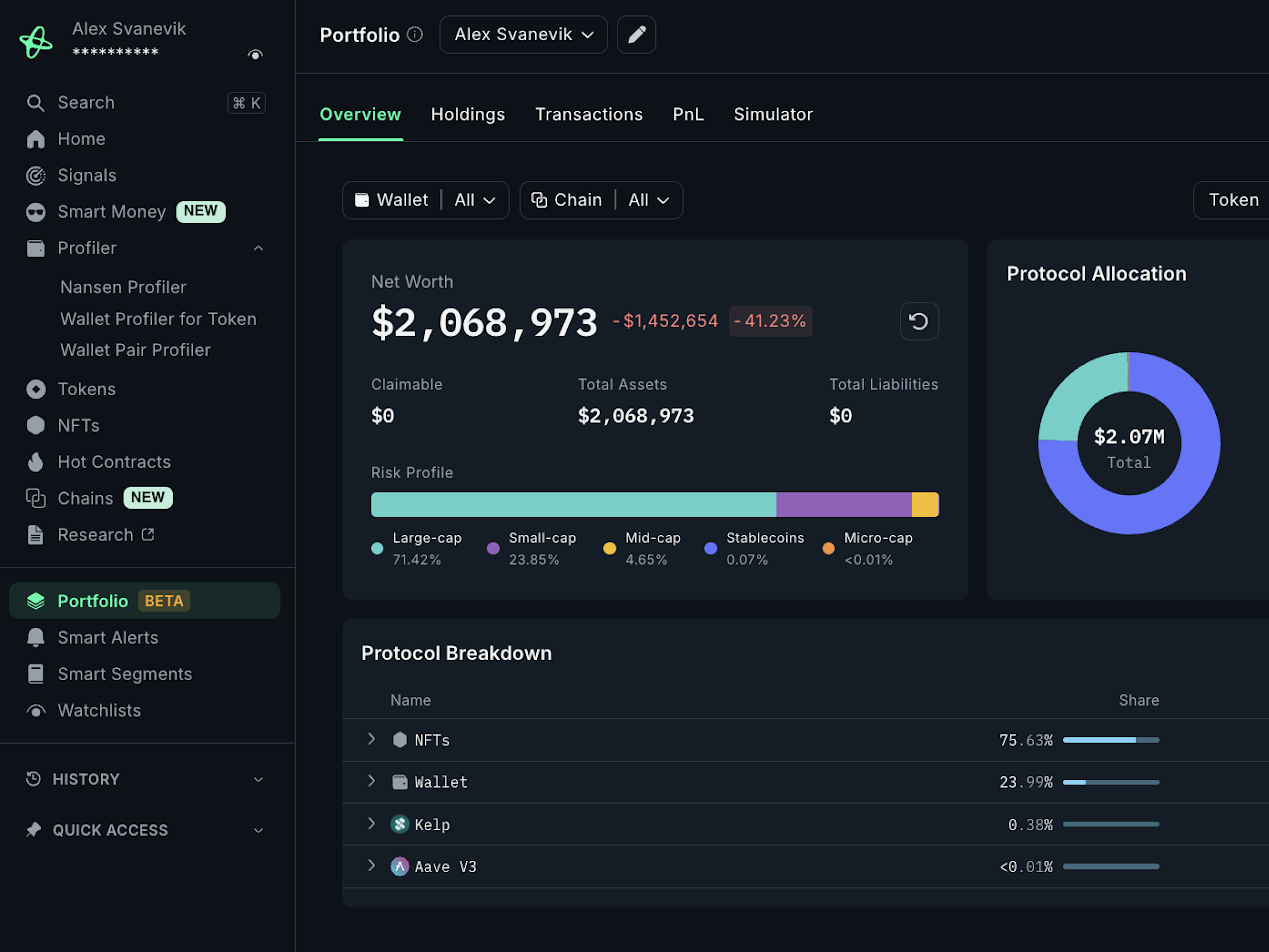Click the refresh net worth icon
Viewport: 1269px width, 952px height.
click(x=919, y=321)
